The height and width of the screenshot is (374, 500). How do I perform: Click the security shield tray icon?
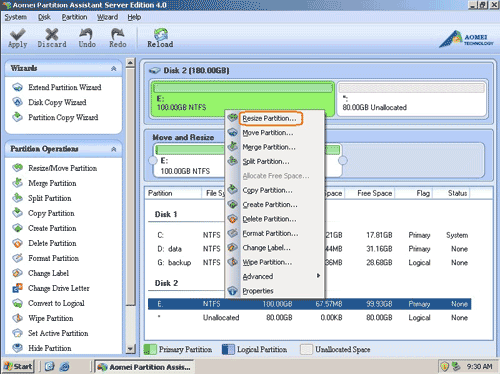pos(444,367)
